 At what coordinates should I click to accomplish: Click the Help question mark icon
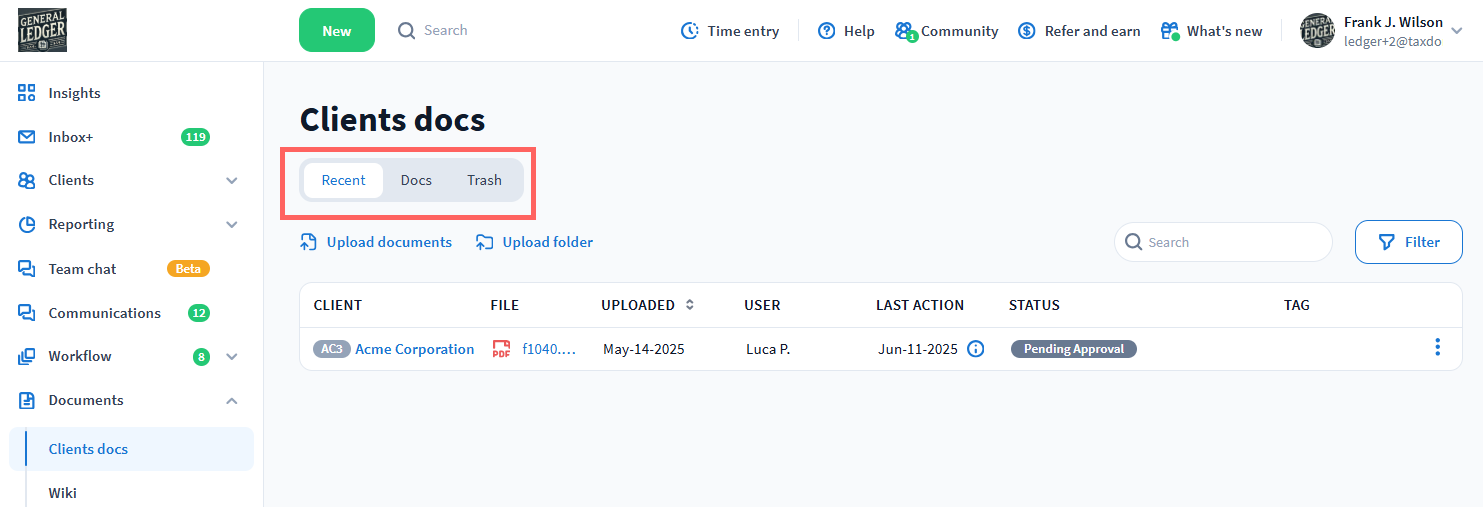[826, 31]
